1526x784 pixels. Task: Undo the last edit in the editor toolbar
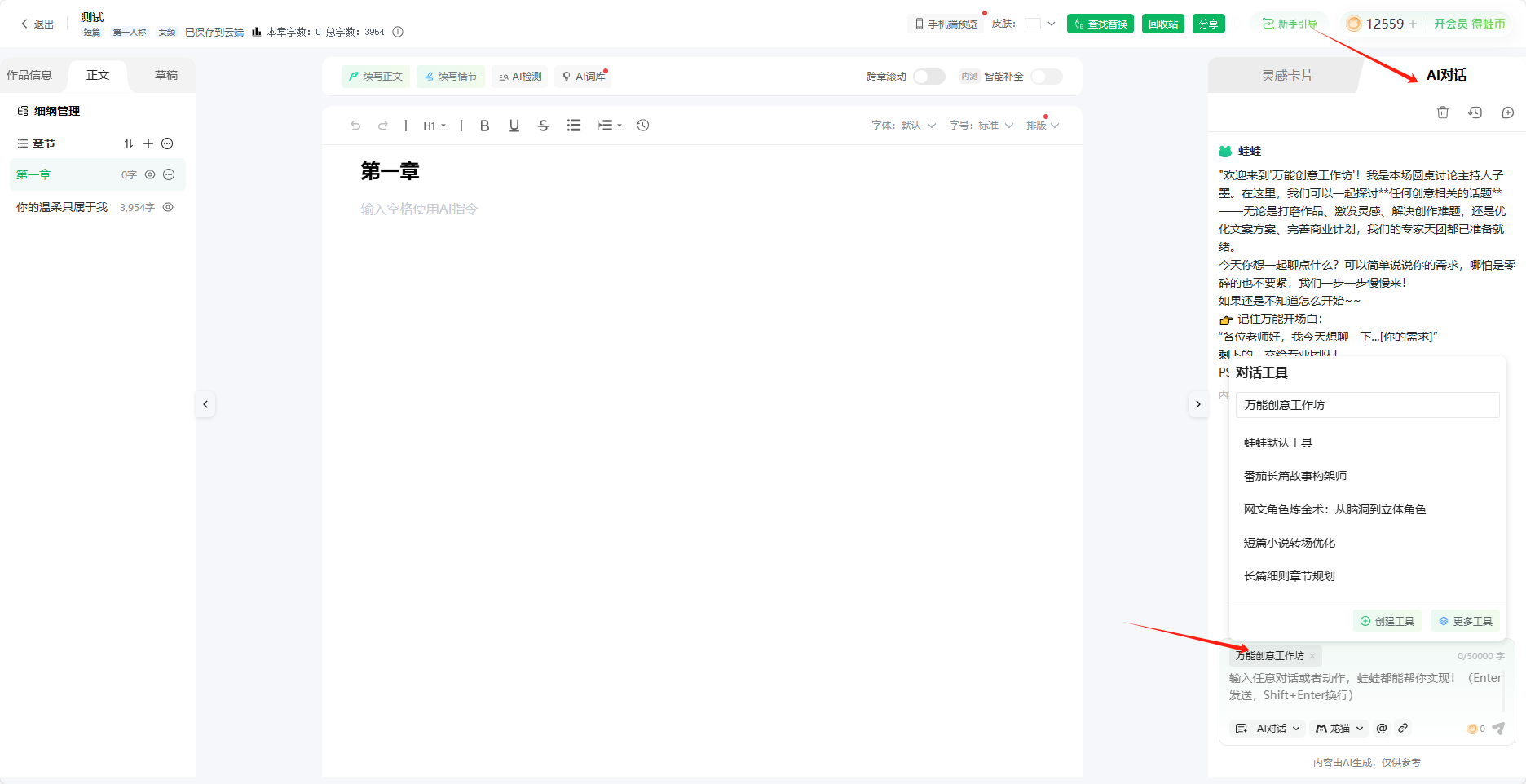[355, 126]
